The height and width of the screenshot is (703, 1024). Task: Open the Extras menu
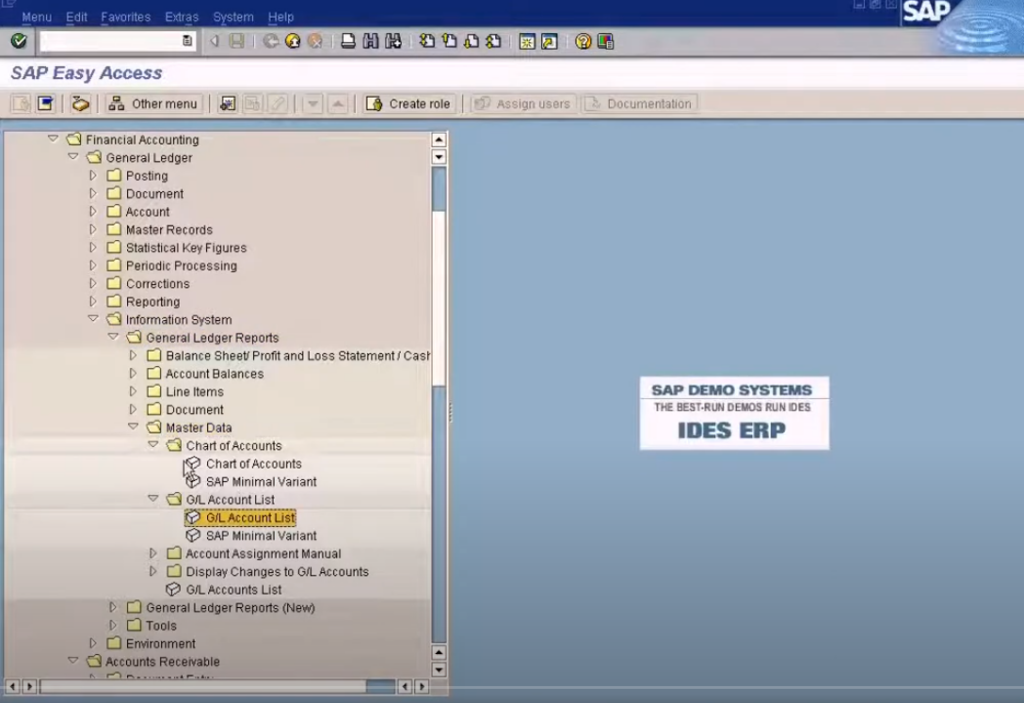[x=182, y=17]
